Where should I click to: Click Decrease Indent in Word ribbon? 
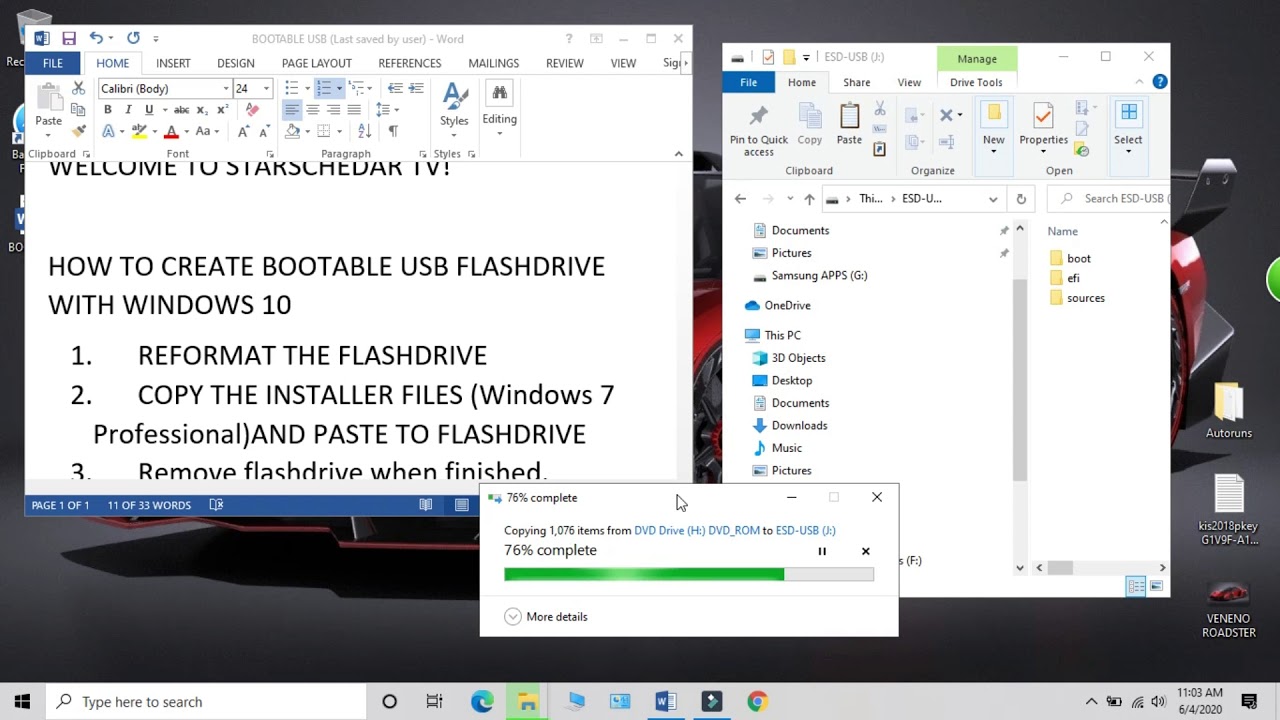(394, 89)
